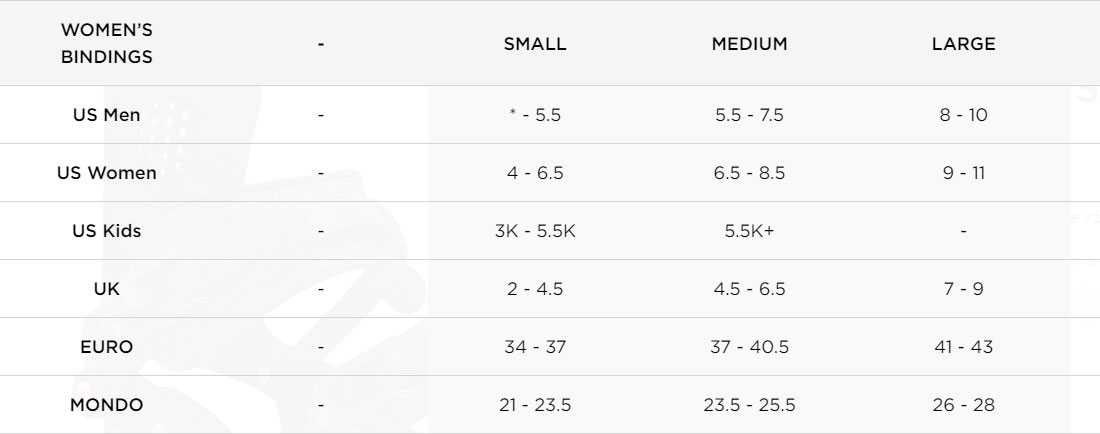Click the US Kids row label
The height and width of the screenshot is (434, 1100).
point(107,231)
